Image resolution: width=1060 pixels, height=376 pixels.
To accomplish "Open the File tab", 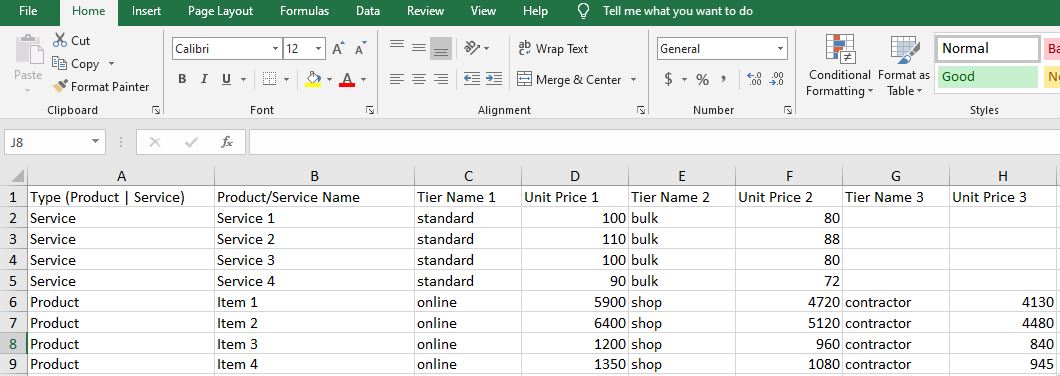I will [x=28, y=11].
